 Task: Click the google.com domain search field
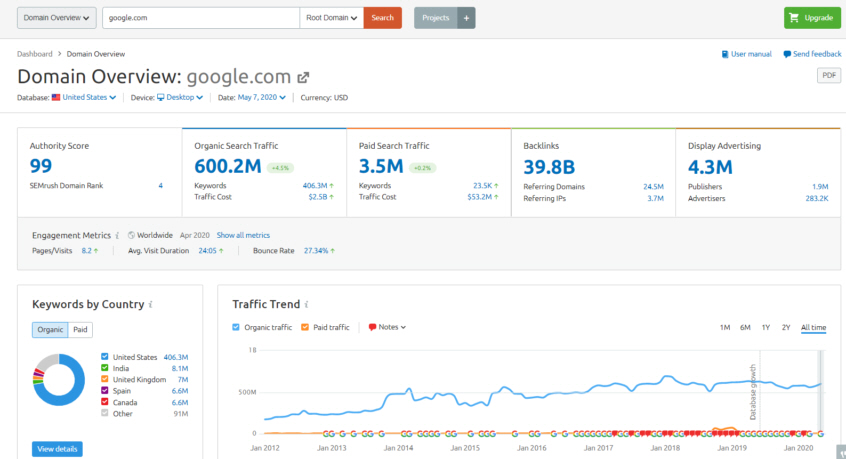click(200, 18)
